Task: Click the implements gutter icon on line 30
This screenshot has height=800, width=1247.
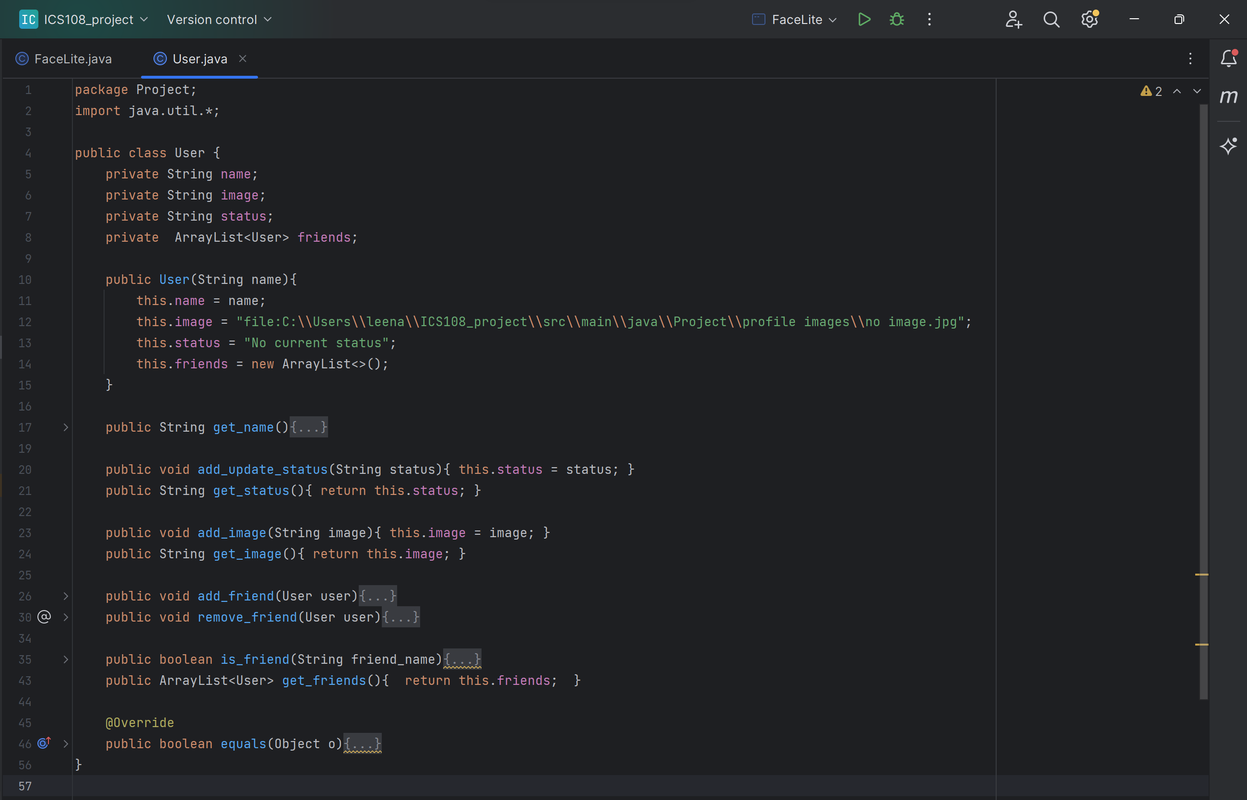Action: (x=44, y=617)
